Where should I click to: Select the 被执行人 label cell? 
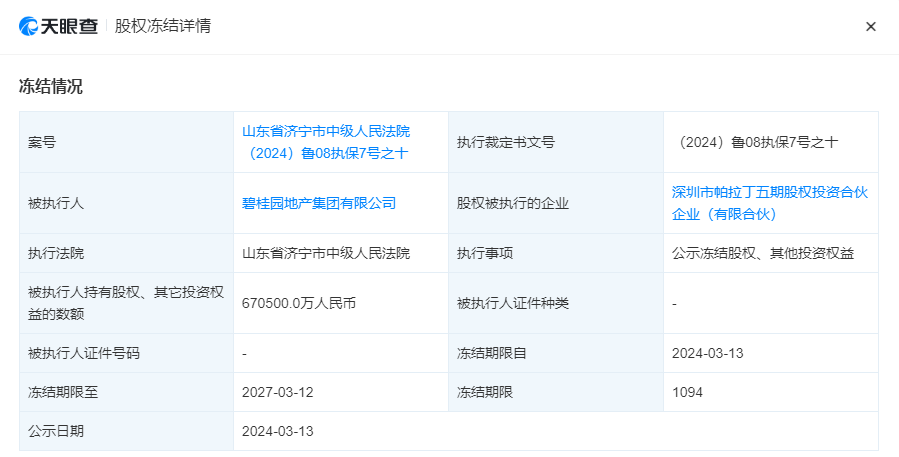(127, 203)
